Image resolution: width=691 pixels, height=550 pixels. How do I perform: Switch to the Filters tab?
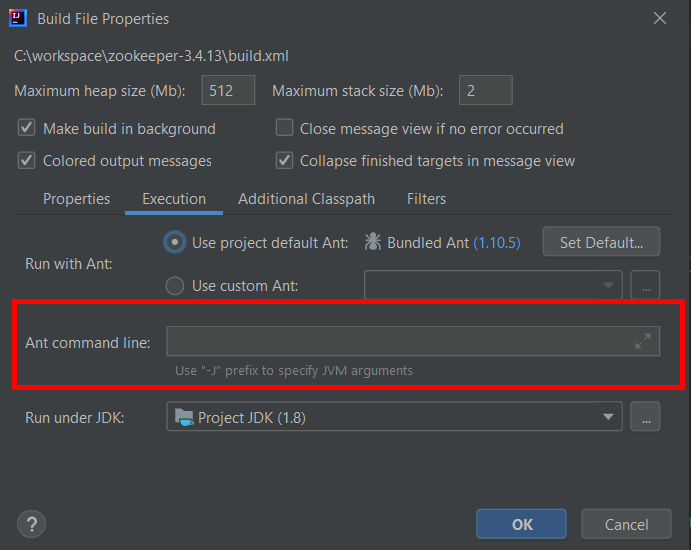(x=426, y=199)
